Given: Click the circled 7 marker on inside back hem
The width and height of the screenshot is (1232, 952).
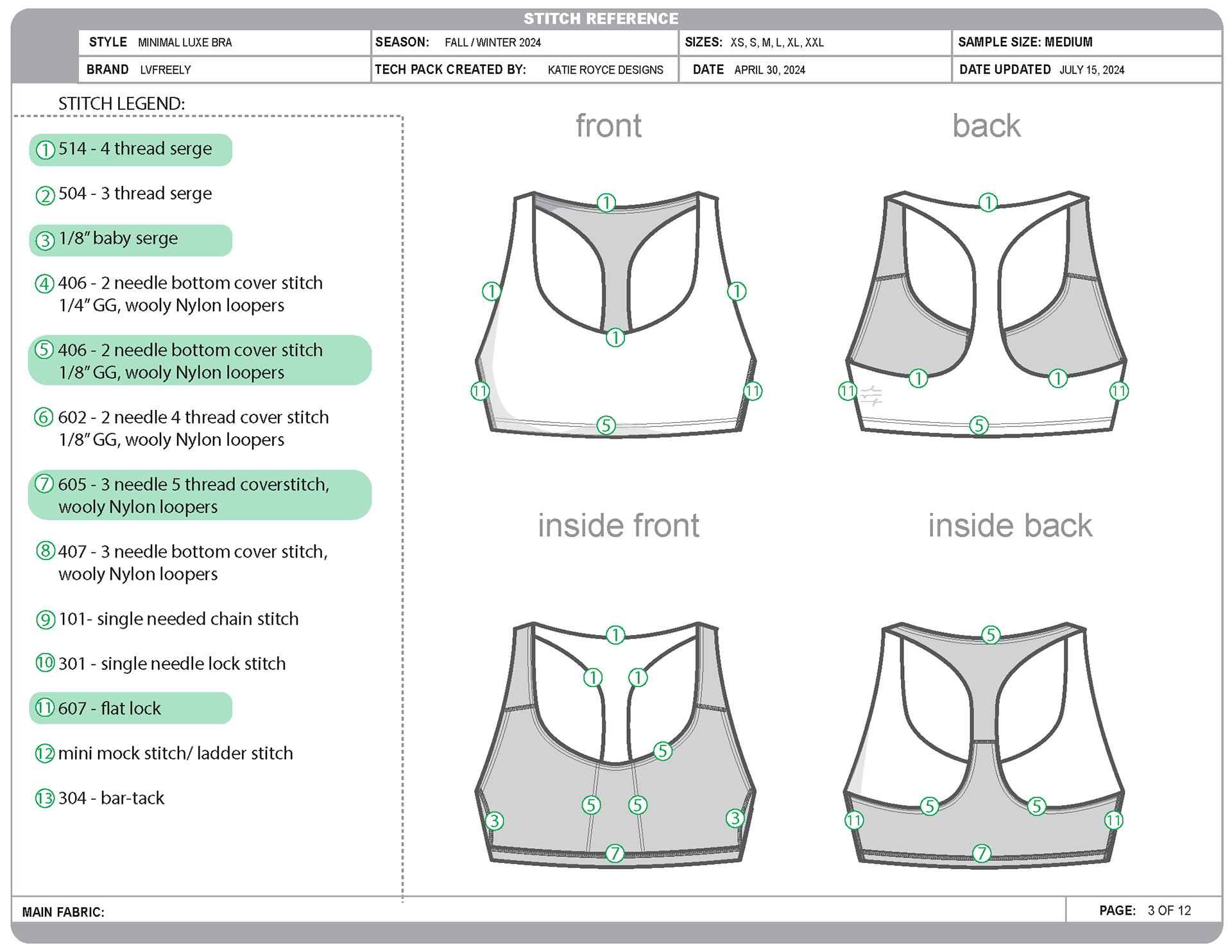Looking at the screenshot, I should [981, 853].
